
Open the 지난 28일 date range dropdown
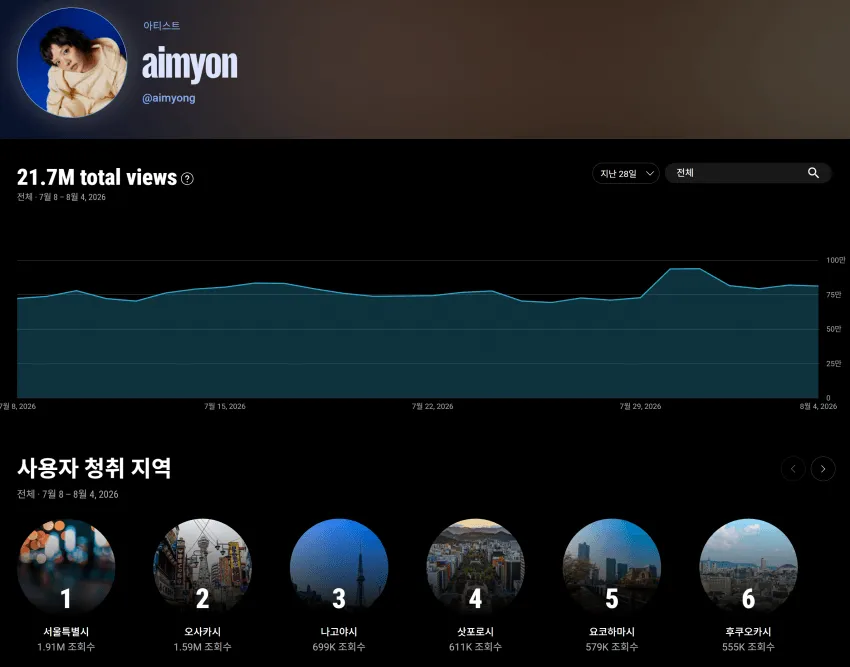point(626,174)
